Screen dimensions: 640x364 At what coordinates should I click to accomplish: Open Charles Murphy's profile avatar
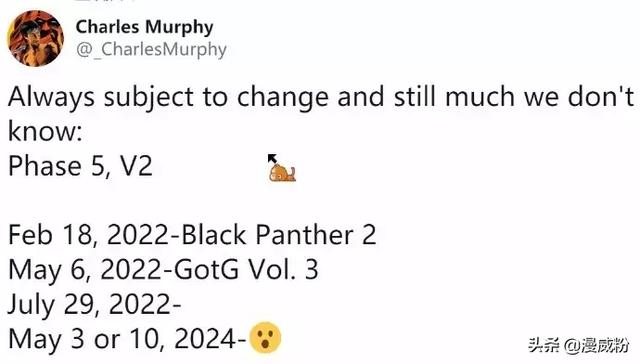pyautogui.click(x=36, y=38)
